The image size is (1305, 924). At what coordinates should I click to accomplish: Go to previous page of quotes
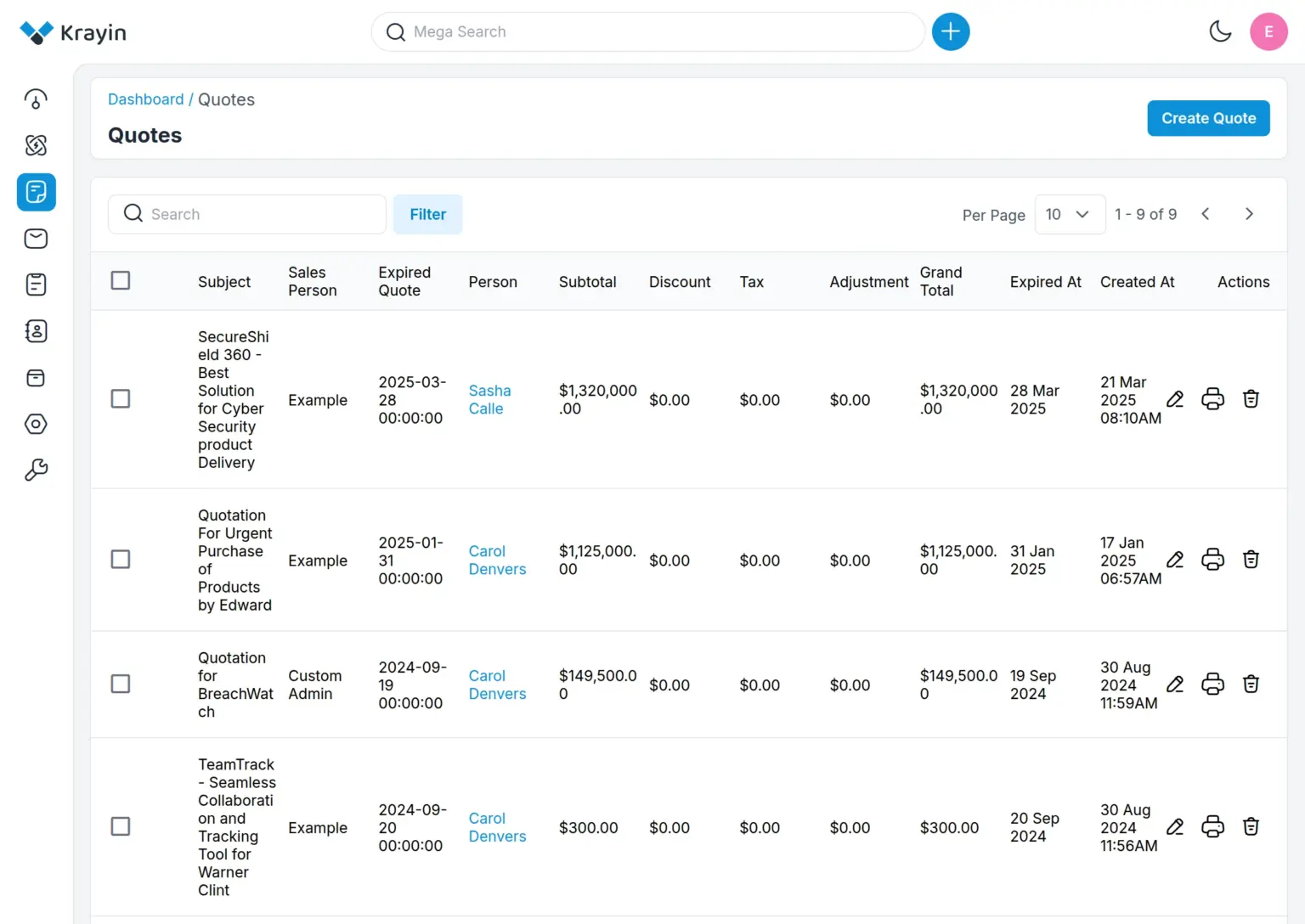(1205, 214)
